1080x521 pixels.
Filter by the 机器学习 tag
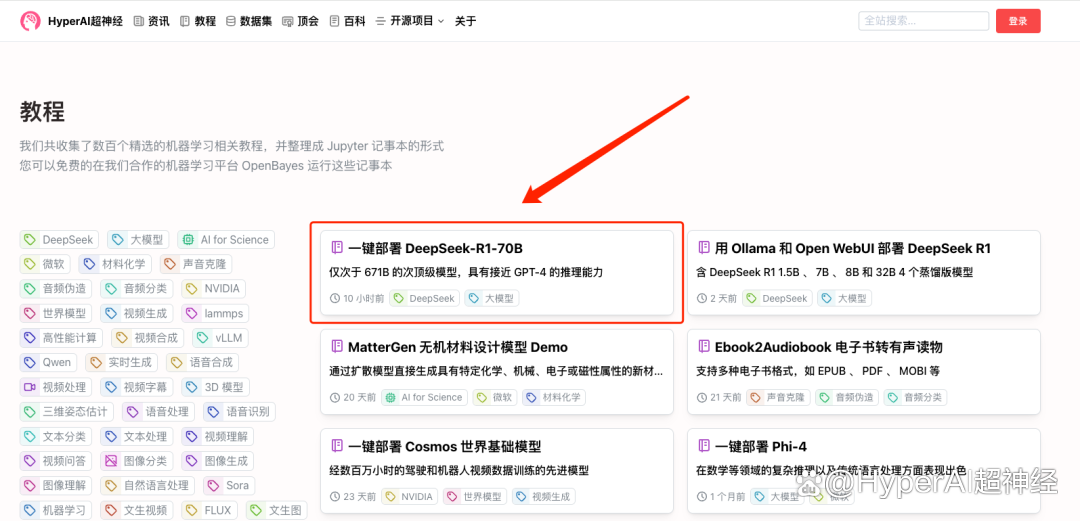tap(56, 511)
